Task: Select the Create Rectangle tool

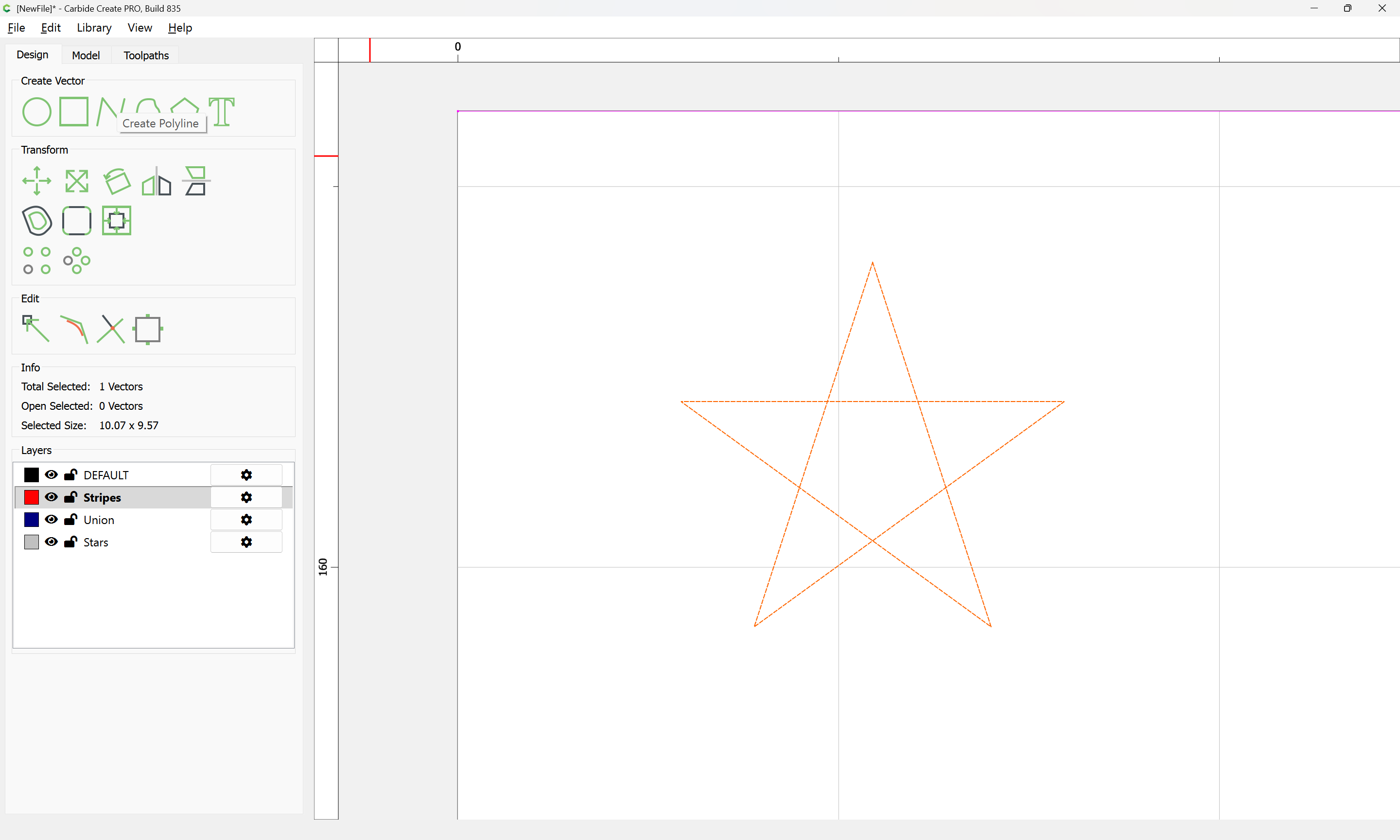Action: [x=74, y=111]
